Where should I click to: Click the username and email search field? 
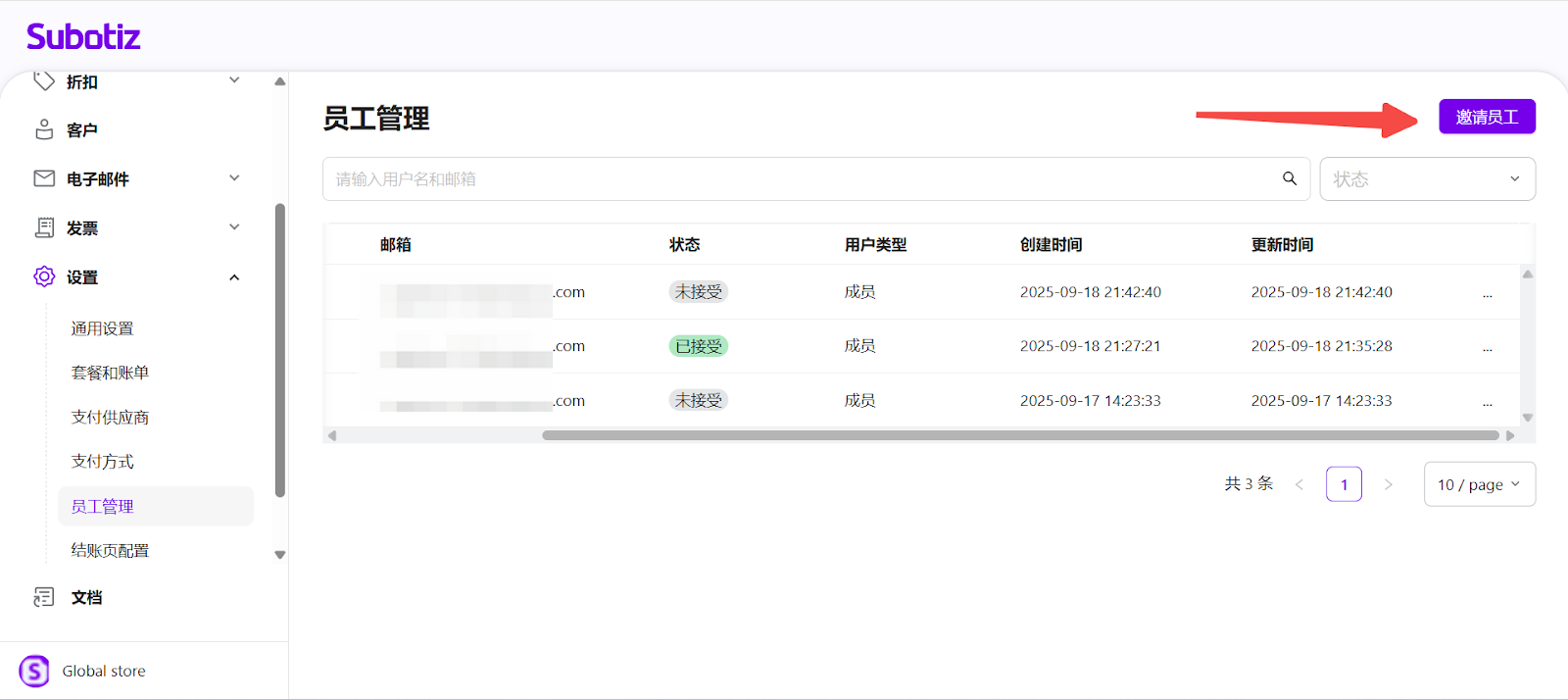pos(799,179)
